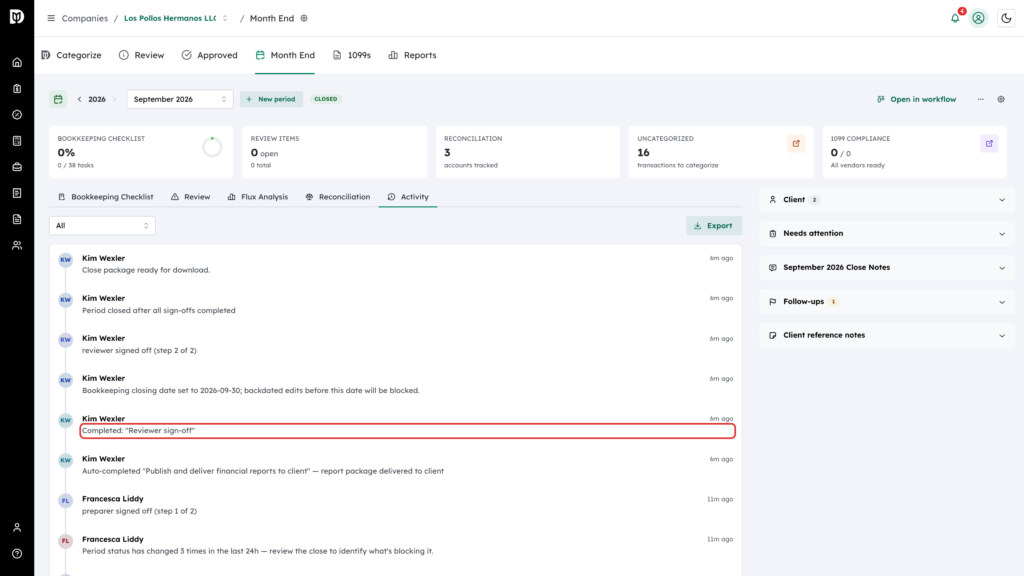Open the All activity filter dropdown

103,225
